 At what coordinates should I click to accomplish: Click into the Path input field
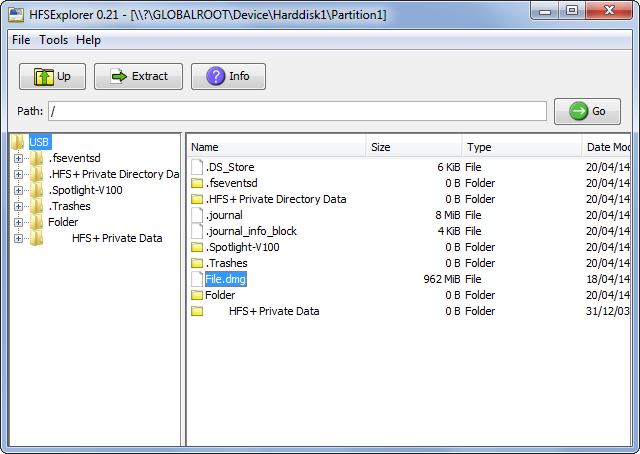tap(297, 111)
